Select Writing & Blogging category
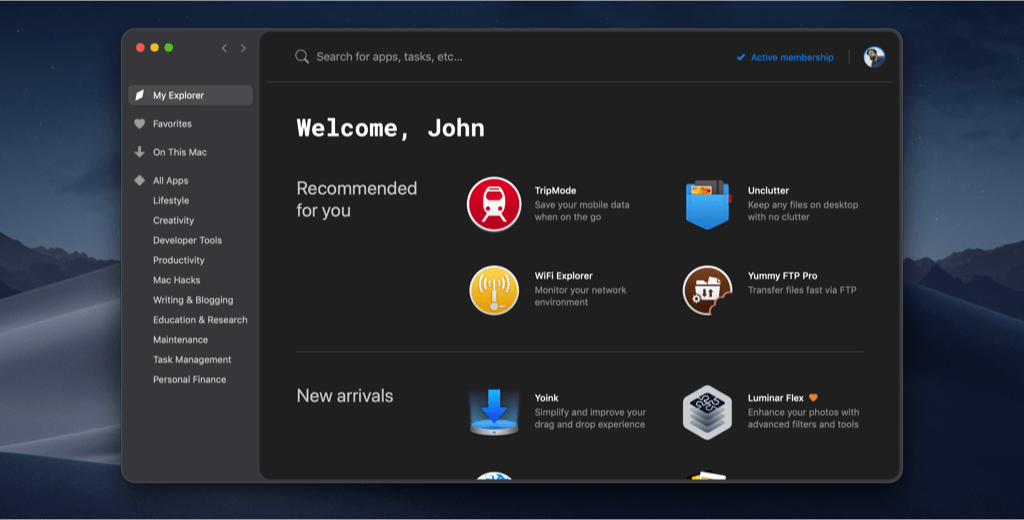Viewport: 1024px width, 520px height. pos(193,300)
